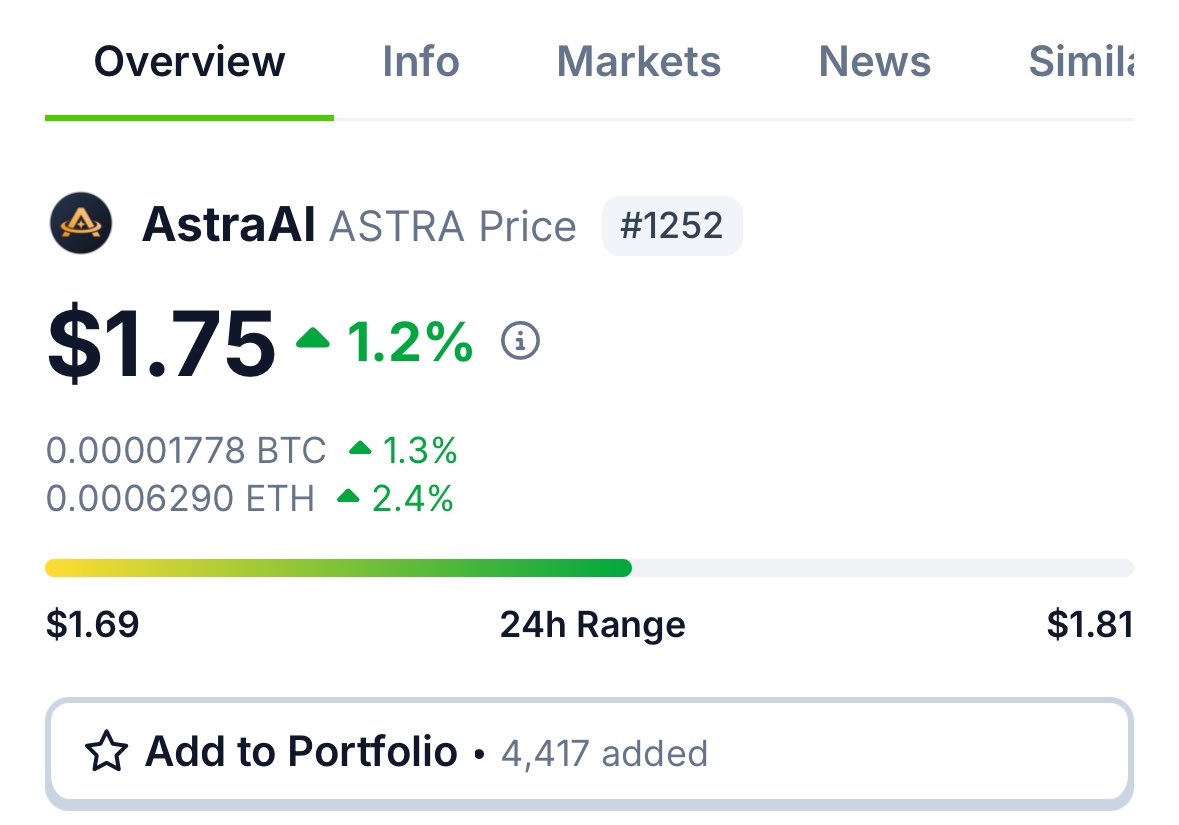The width and height of the screenshot is (1179, 825).
Task: Go to the News tab
Action: point(874,62)
